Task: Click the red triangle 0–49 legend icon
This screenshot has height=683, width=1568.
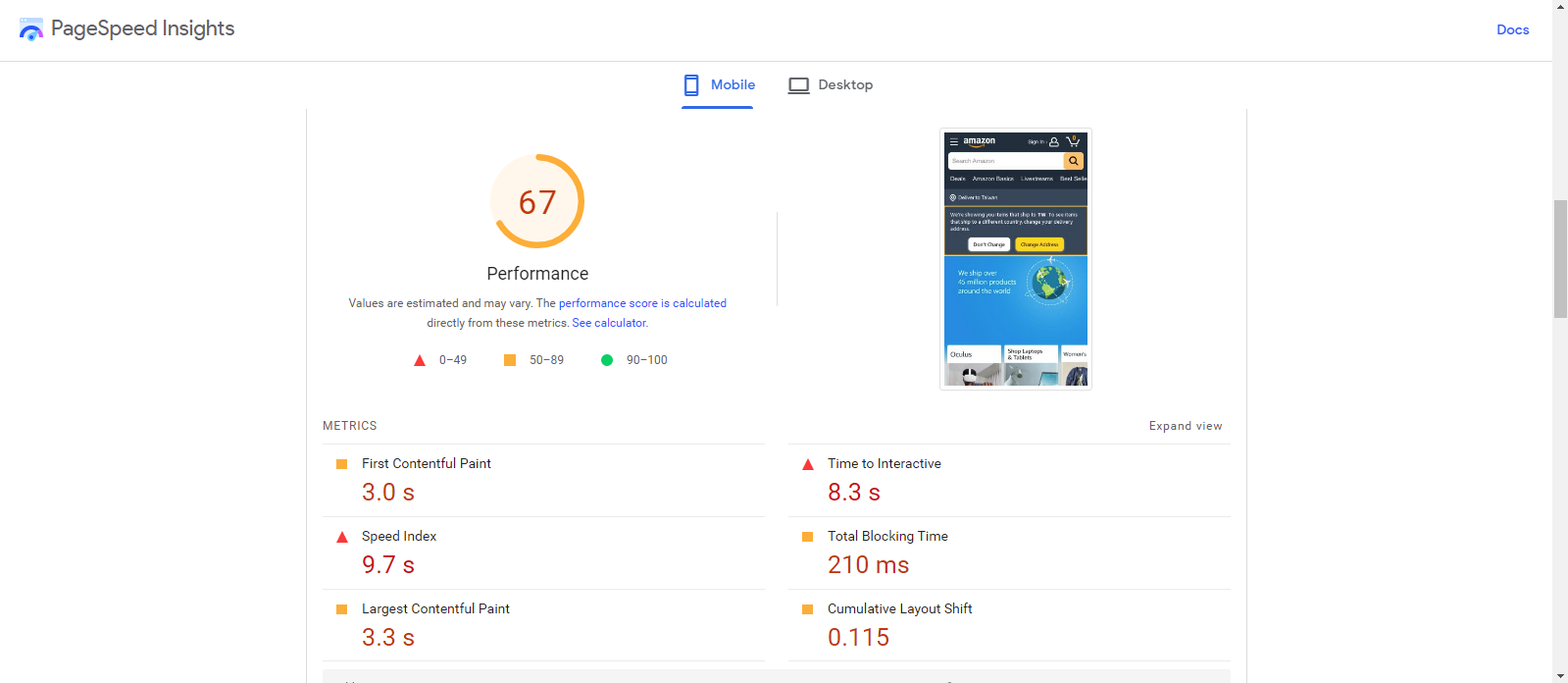Action: pyautogui.click(x=420, y=360)
